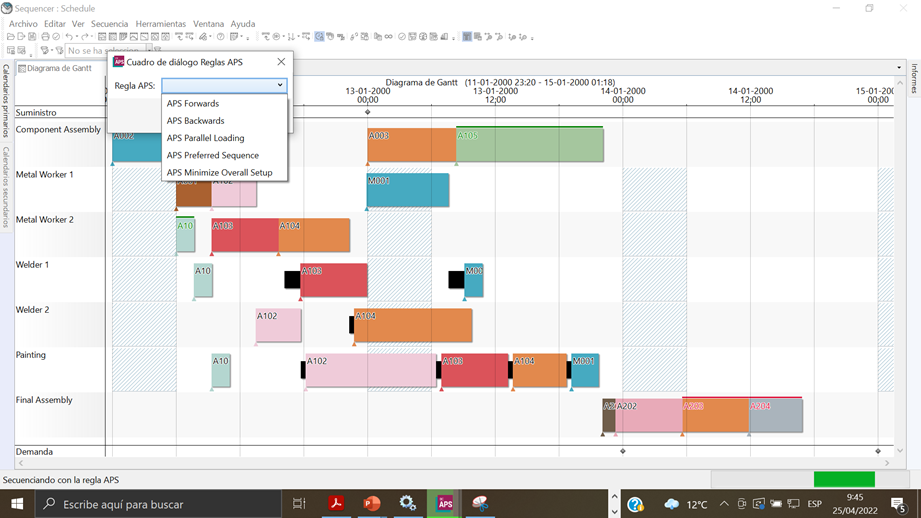Open the Ver menu
Image resolution: width=921 pixels, height=518 pixels.
click(78, 23)
